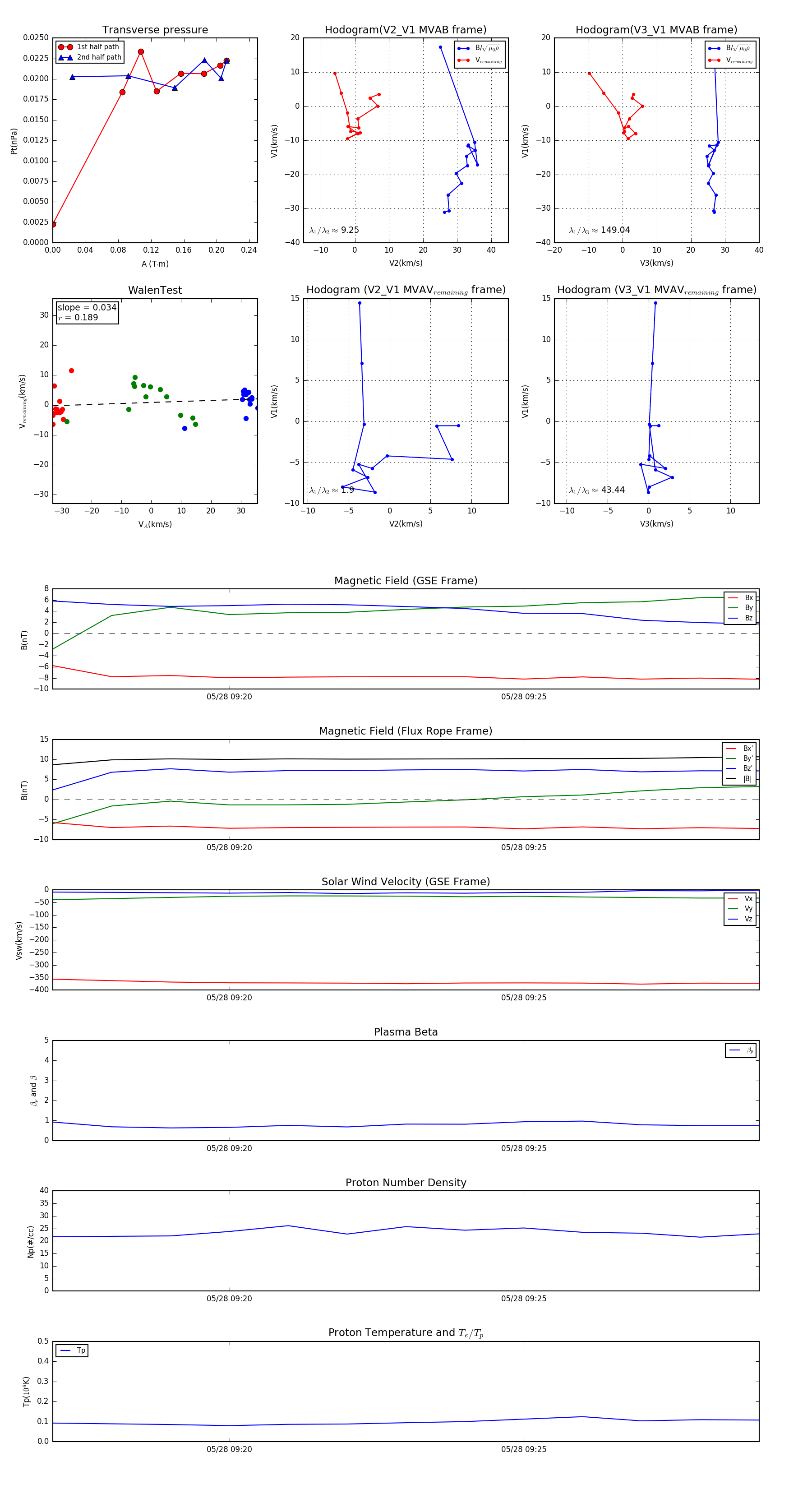812x1489 pixels.
Task: Select the 'Vz' legend entry
Action: tap(740, 919)
